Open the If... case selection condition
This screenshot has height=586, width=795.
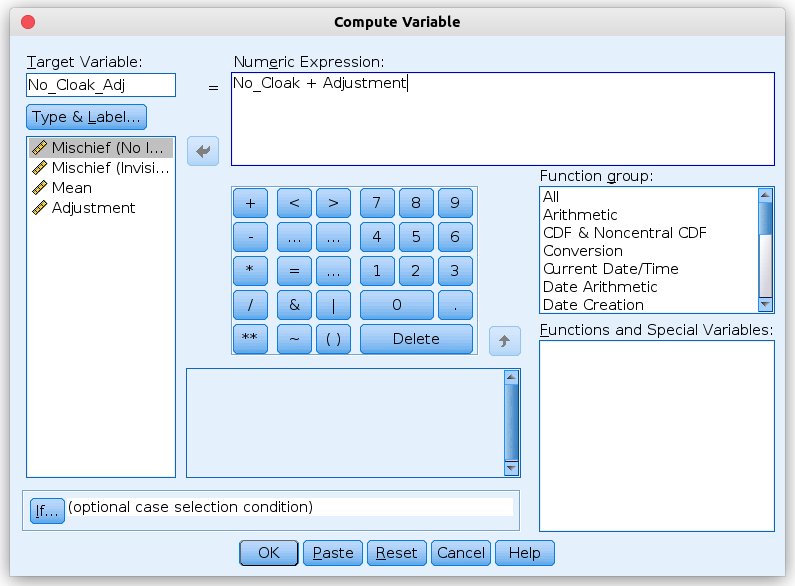tap(47, 510)
